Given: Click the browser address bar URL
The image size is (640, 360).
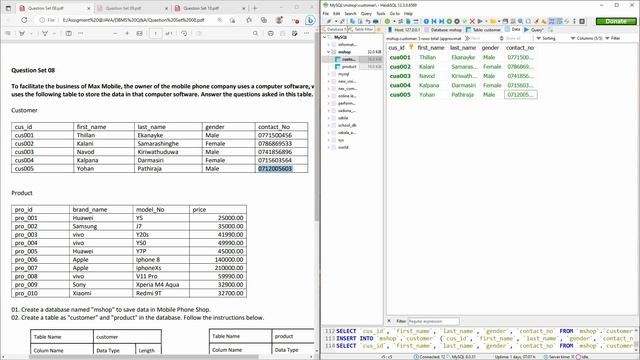Looking at the screenshot, I should 133,20.
